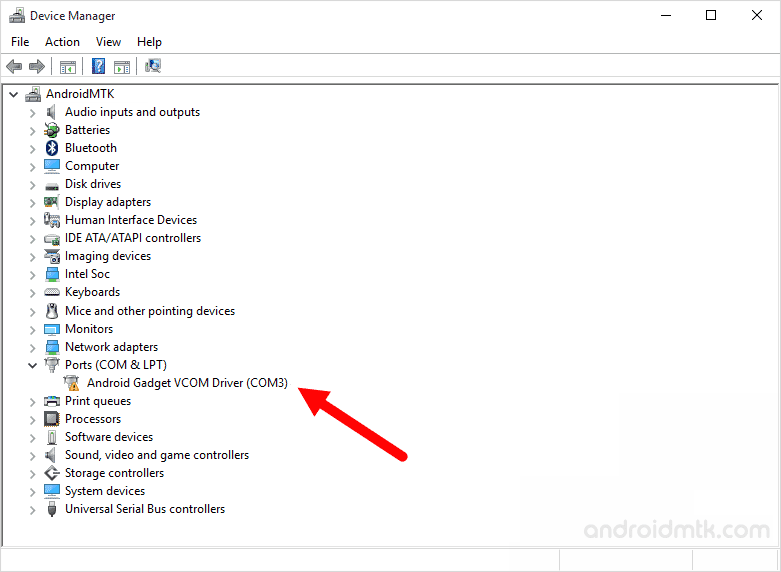This screenshot has height=572, width=781.
Task: Expand the Keyboards chevron
Action: click(x=32, y=293)
